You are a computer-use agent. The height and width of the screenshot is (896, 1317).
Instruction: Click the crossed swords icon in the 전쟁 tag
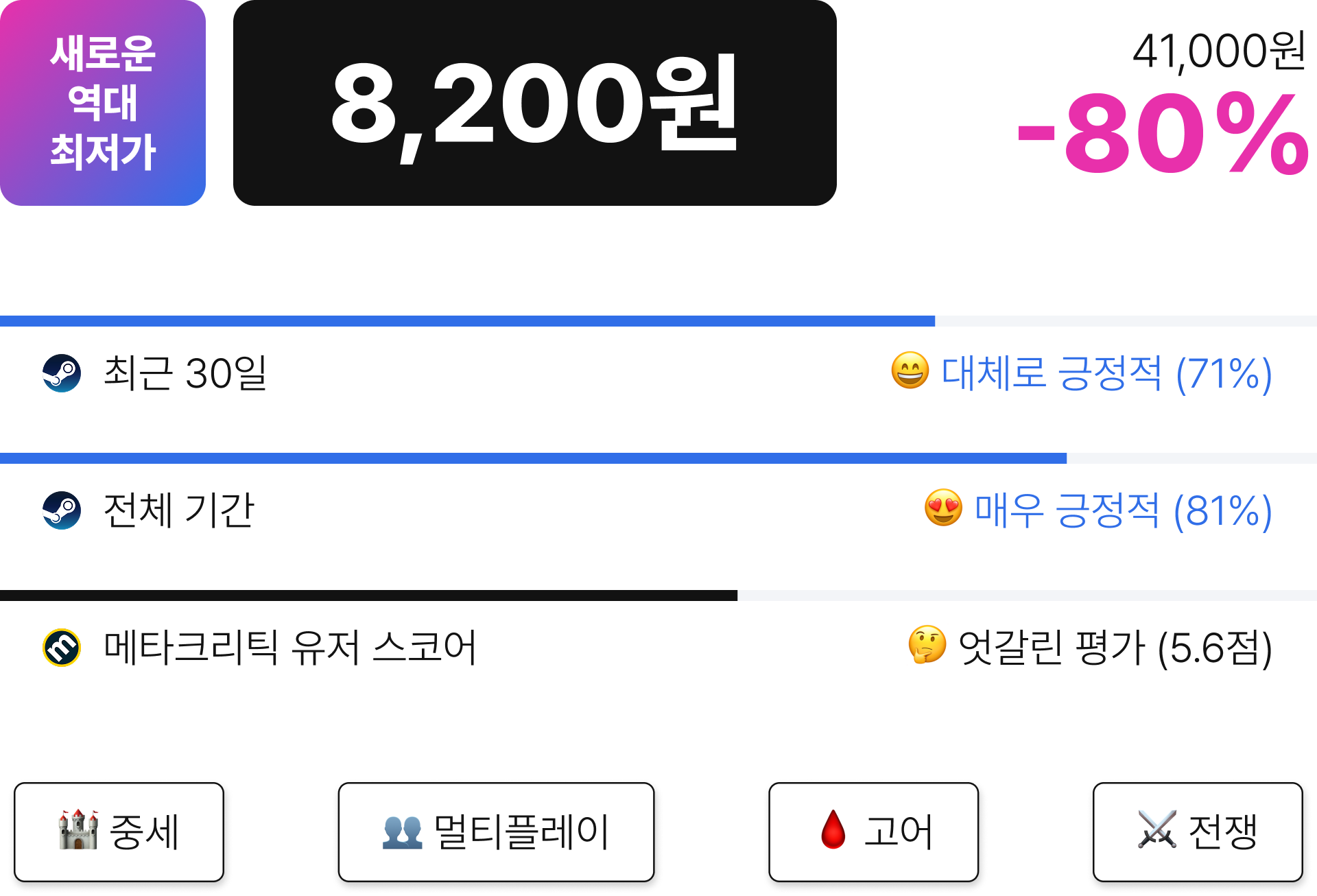(x=1157, y=829)
